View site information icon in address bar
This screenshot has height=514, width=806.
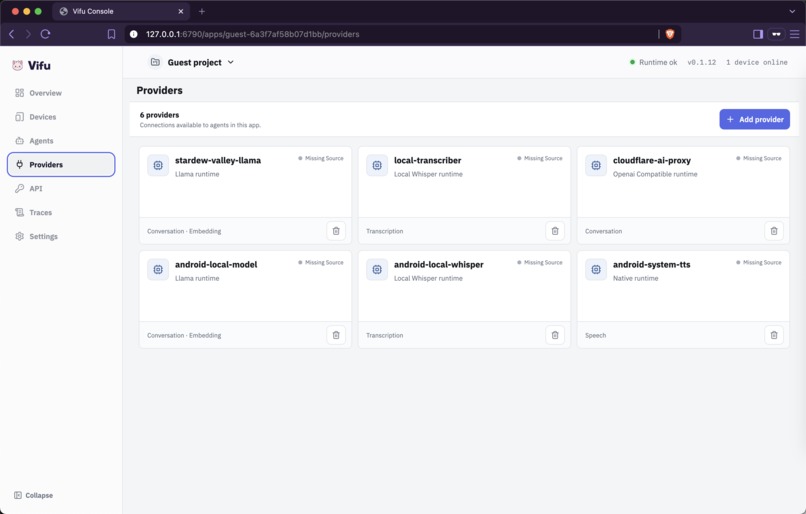click(134, 34)
